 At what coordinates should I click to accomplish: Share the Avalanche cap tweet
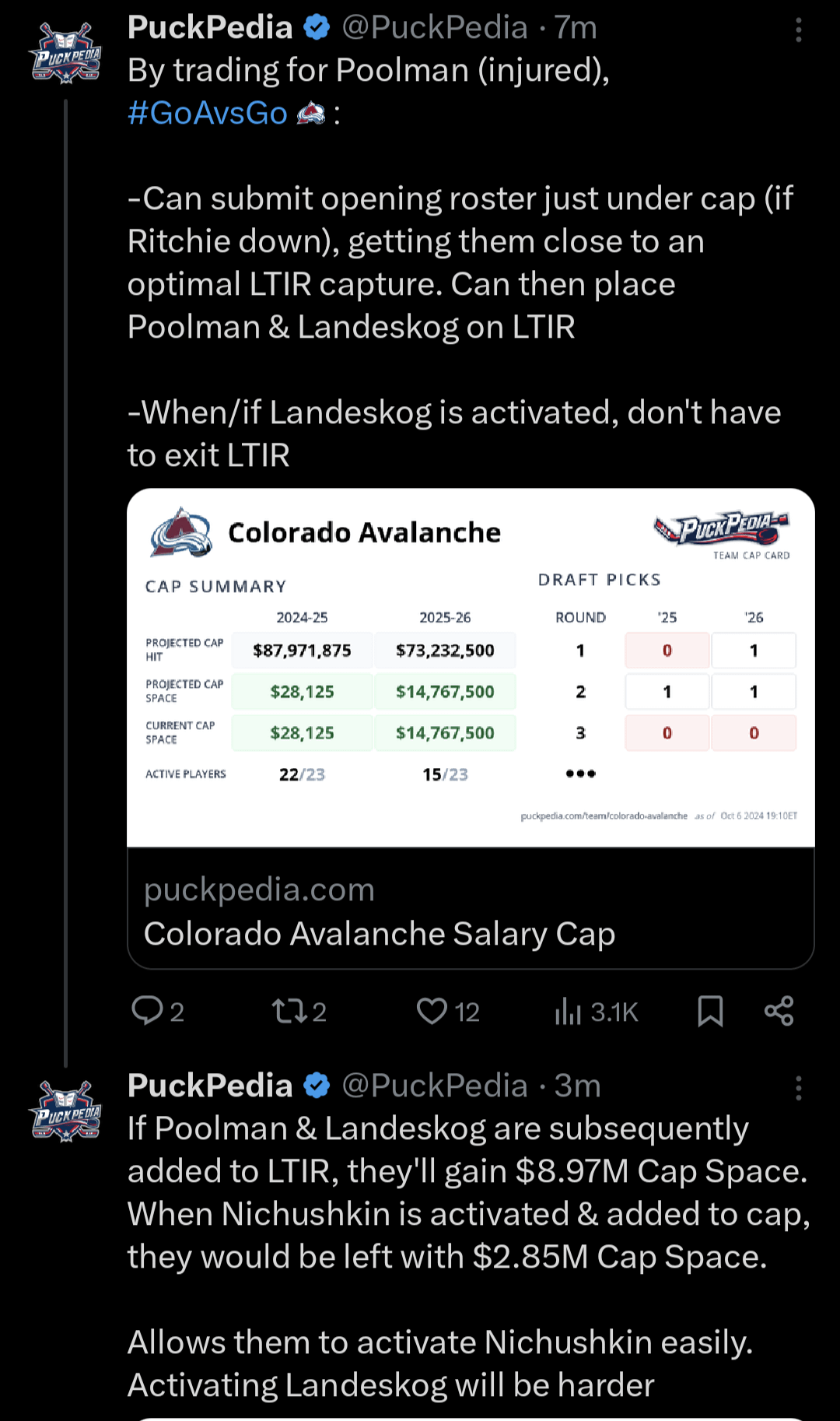(x=779, y=1011)
